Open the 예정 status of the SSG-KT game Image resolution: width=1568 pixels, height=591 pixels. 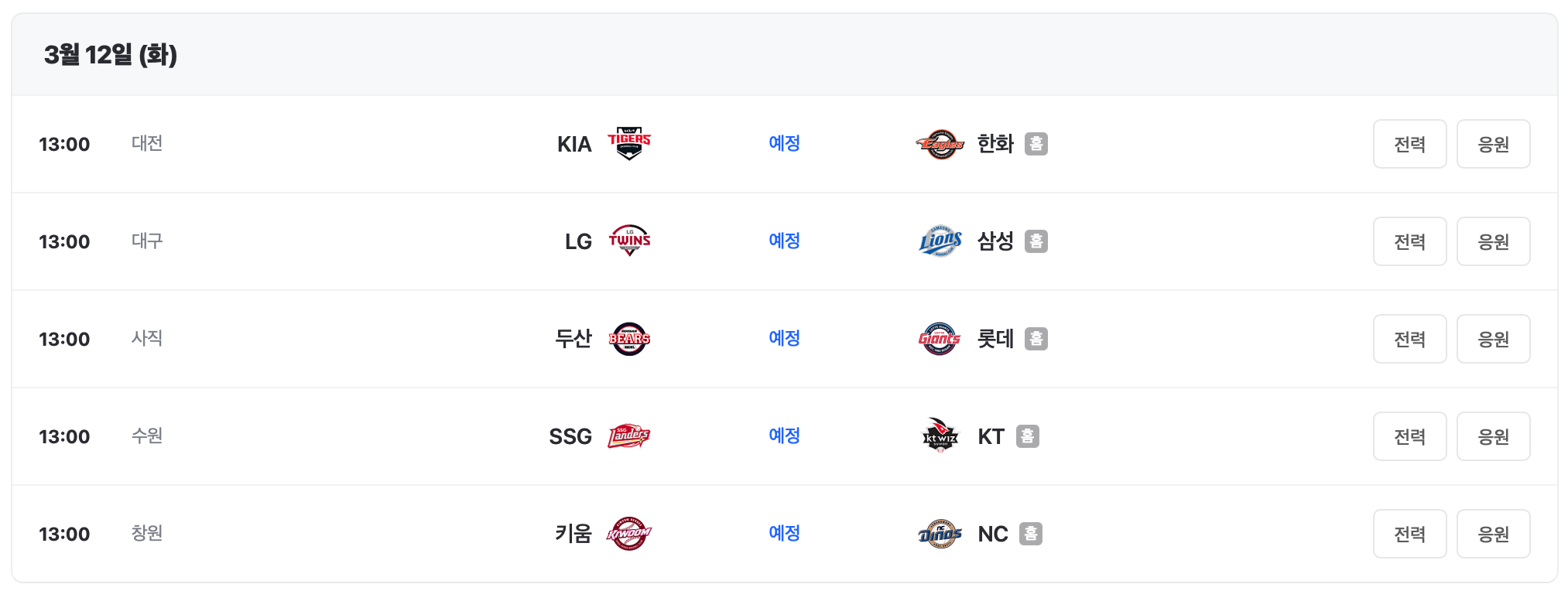click(x=784, y=436)
